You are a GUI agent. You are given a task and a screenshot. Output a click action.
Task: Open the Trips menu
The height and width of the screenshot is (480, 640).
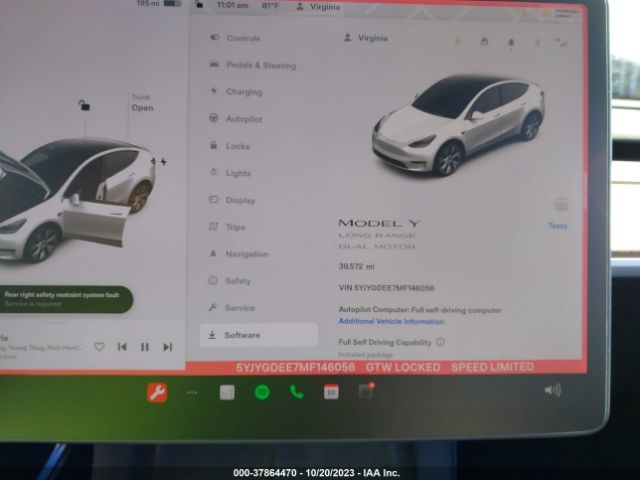tap(227, 227)
